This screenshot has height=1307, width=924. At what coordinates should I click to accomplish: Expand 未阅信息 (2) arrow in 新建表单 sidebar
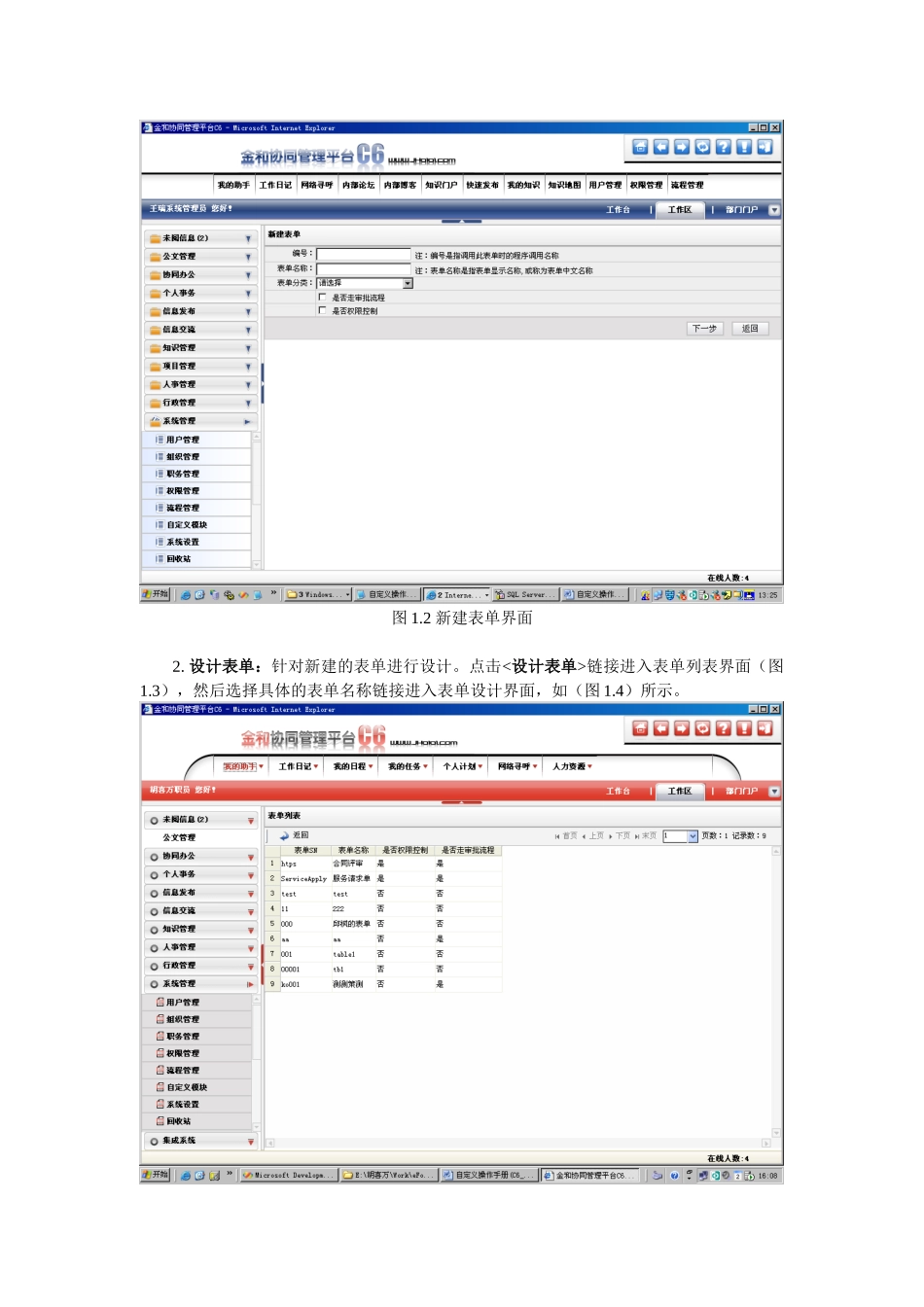(248, 238)
